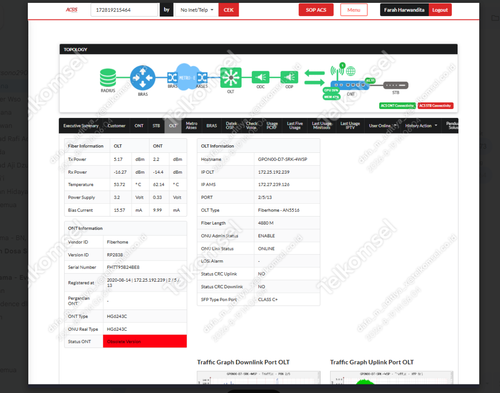Screen dimensions: 500x393
Task: Click the red Status ONT value cell
Action: tap(145, 341)
